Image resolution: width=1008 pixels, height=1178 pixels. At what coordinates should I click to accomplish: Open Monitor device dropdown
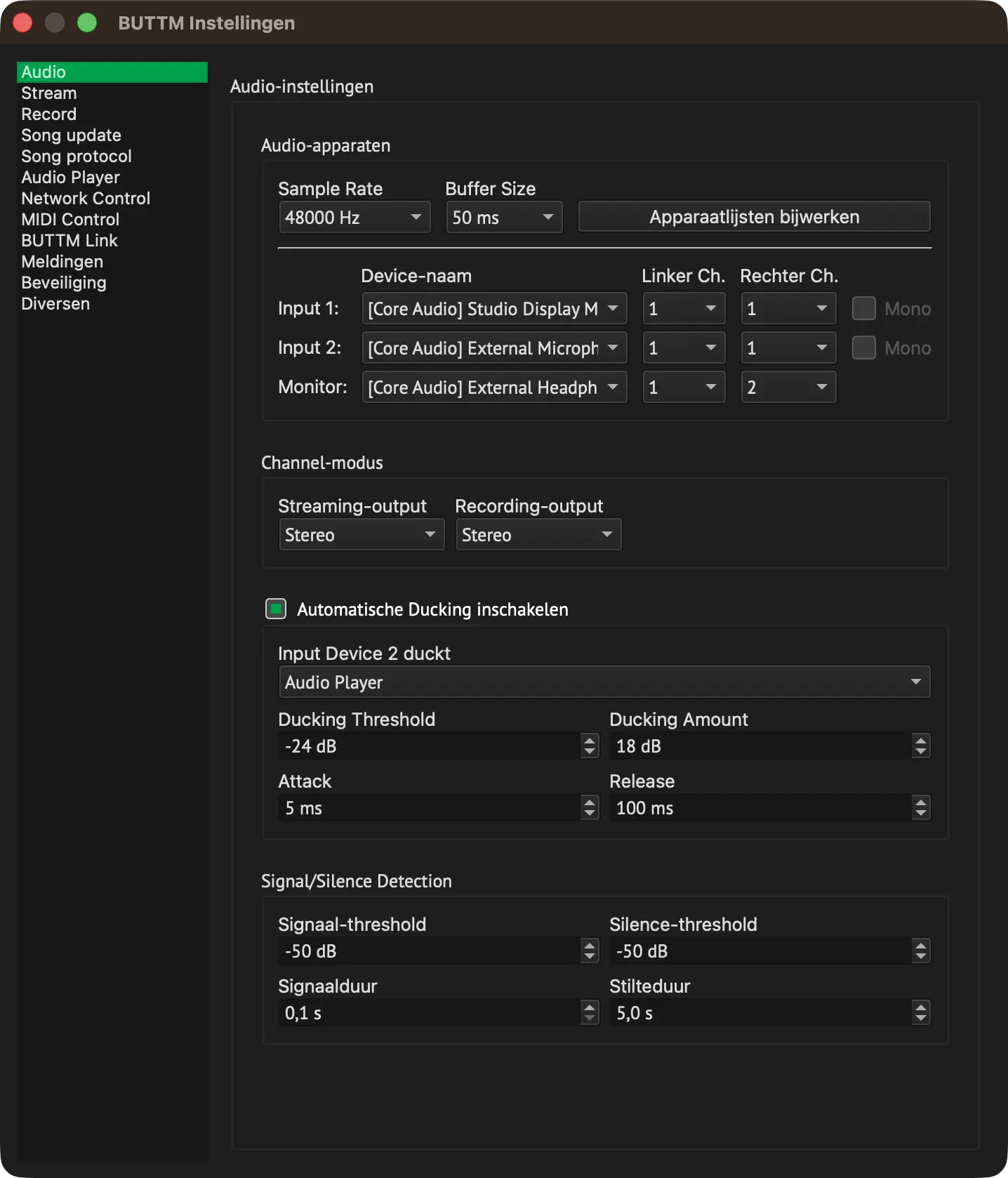494,388
